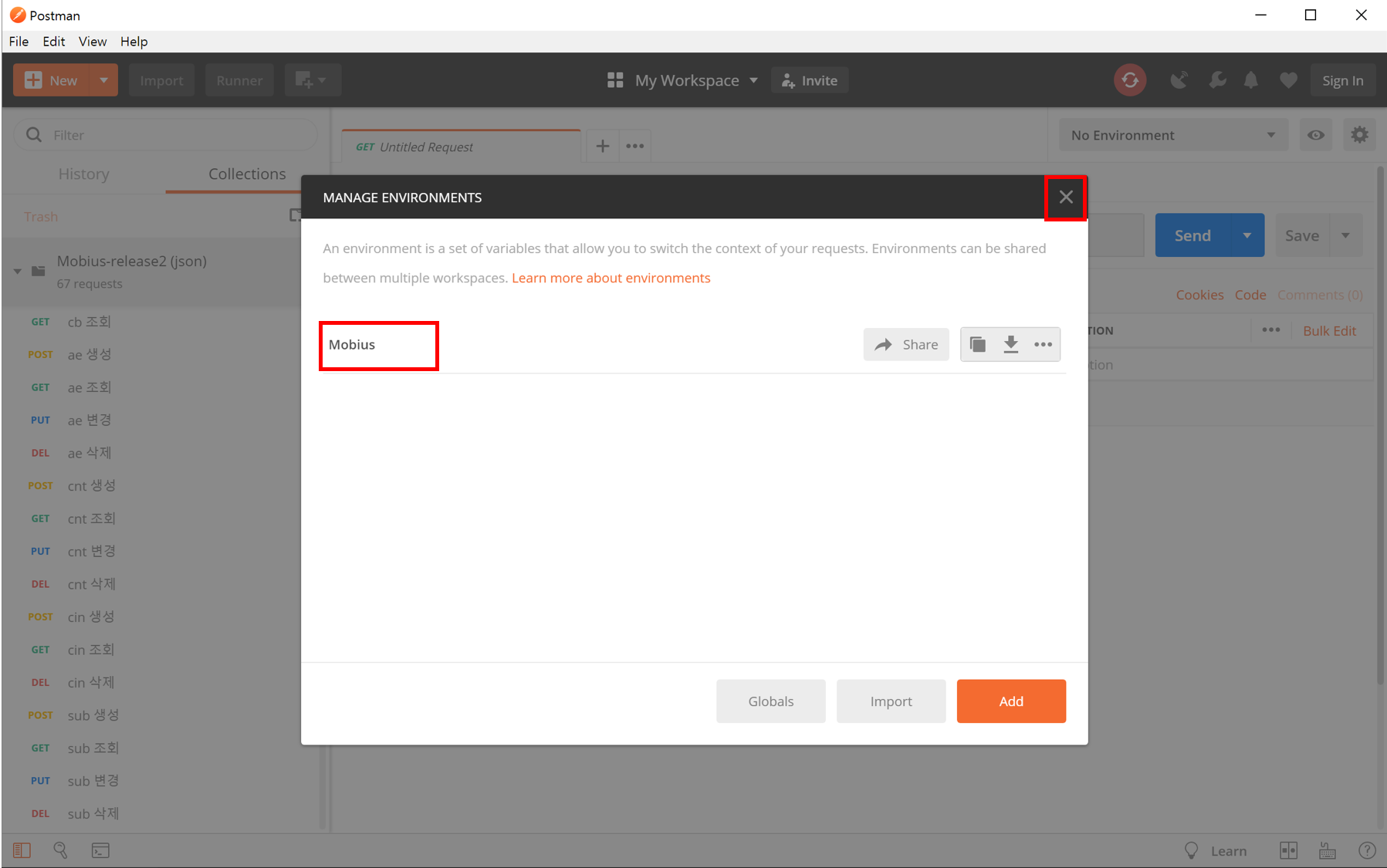This screenshot has width=1387, height=868.
Task: Open the Trash link
Action: (41, 217)
